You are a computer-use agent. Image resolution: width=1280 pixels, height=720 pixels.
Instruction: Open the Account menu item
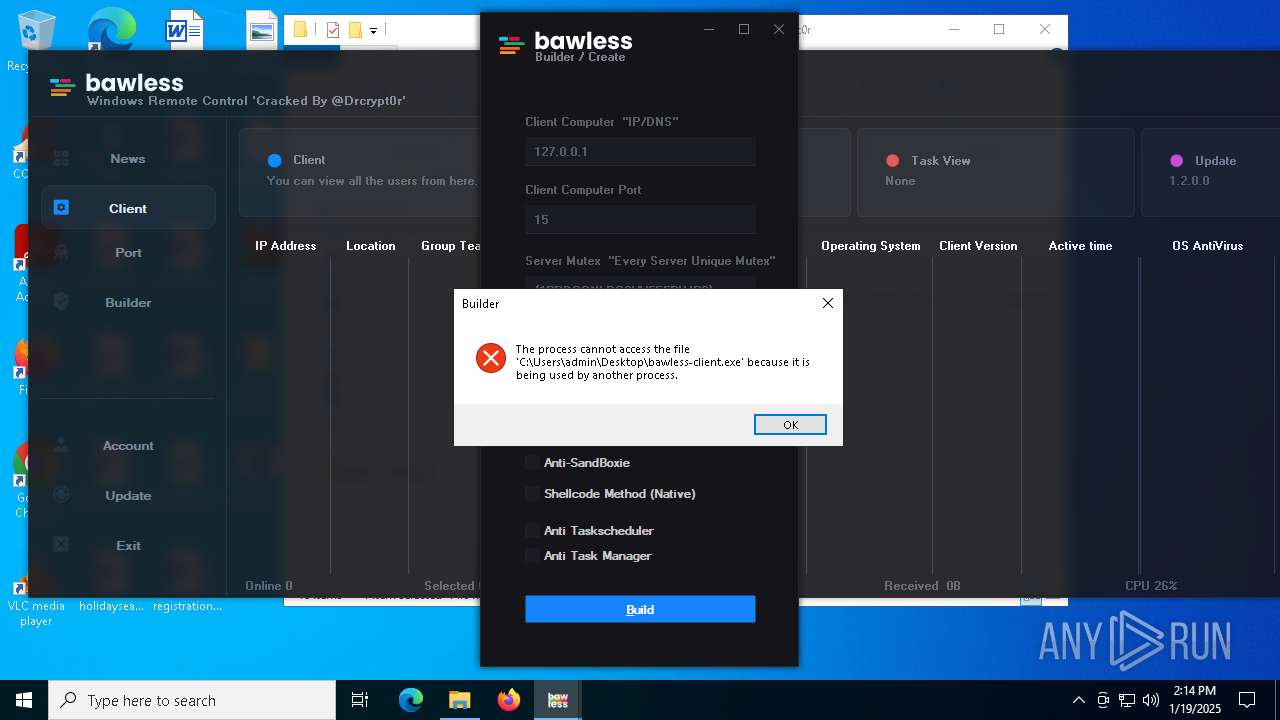tap(128, 445)
